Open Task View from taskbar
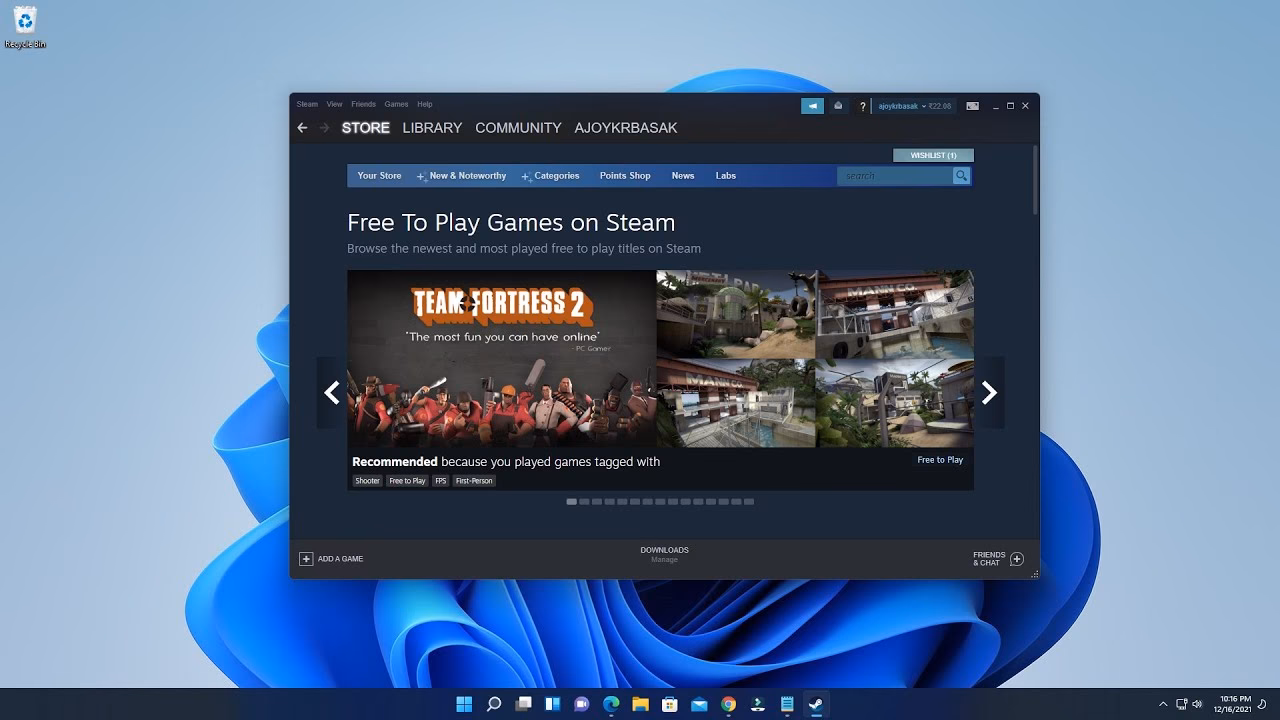The height and width of the screenshot is (720, 1280). tap(523, 704)
